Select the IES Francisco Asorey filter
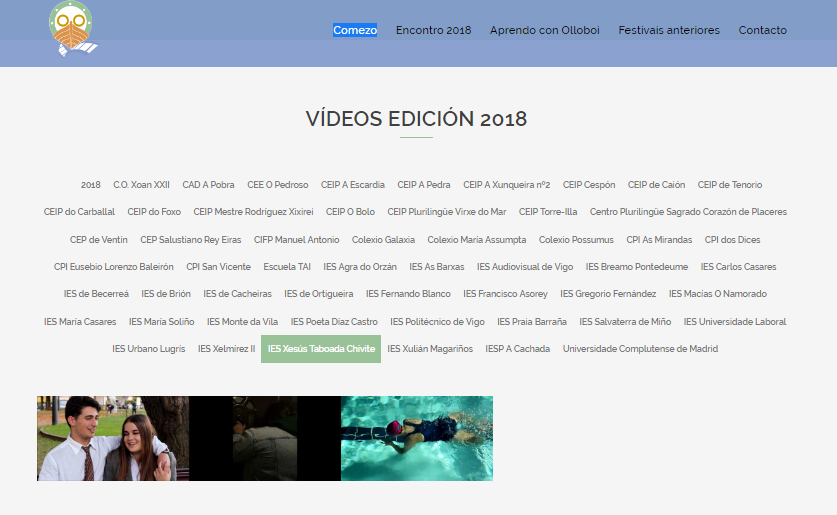 [506, 294]
